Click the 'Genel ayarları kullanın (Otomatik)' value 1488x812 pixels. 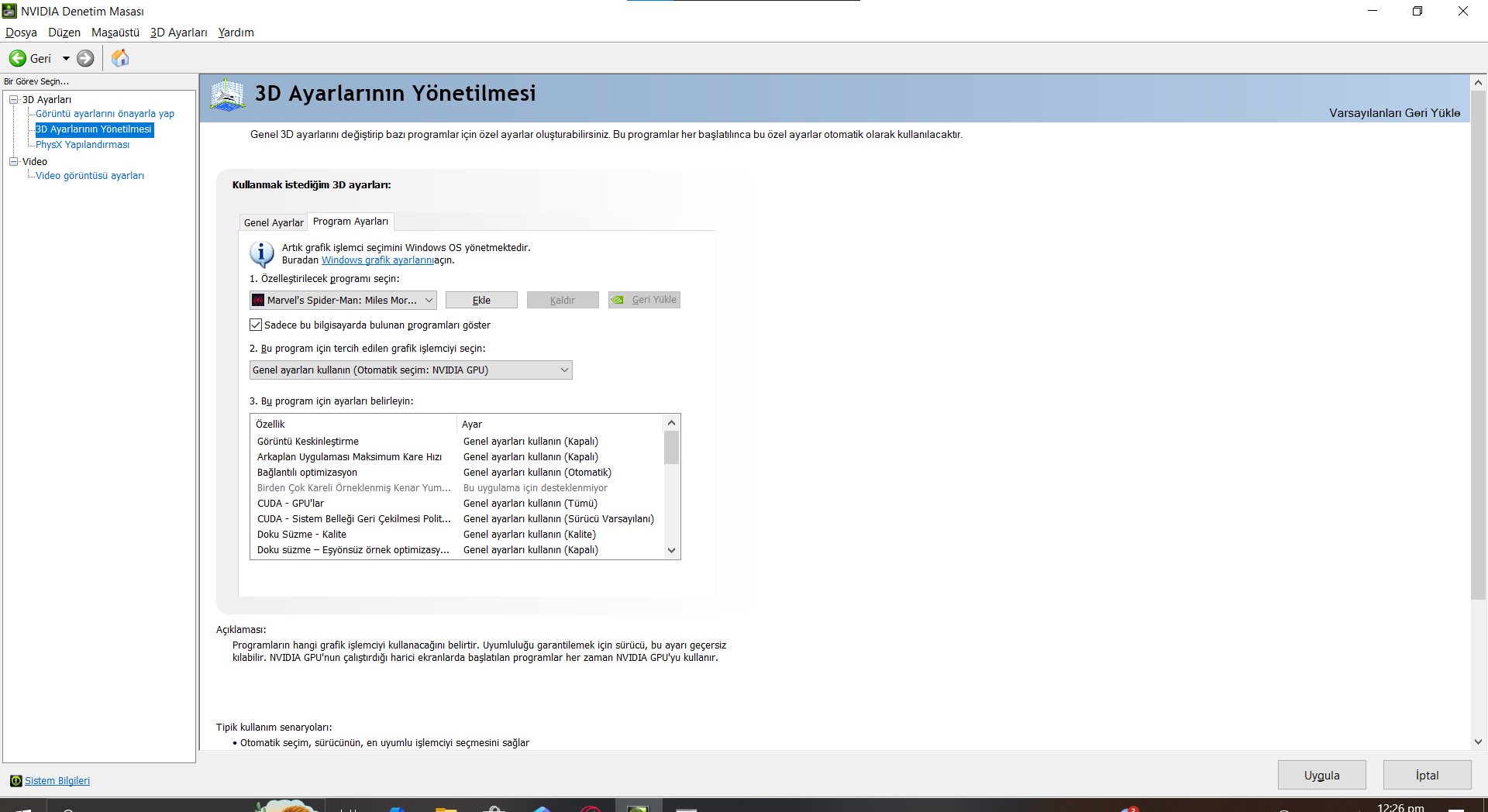click(537, 473)
